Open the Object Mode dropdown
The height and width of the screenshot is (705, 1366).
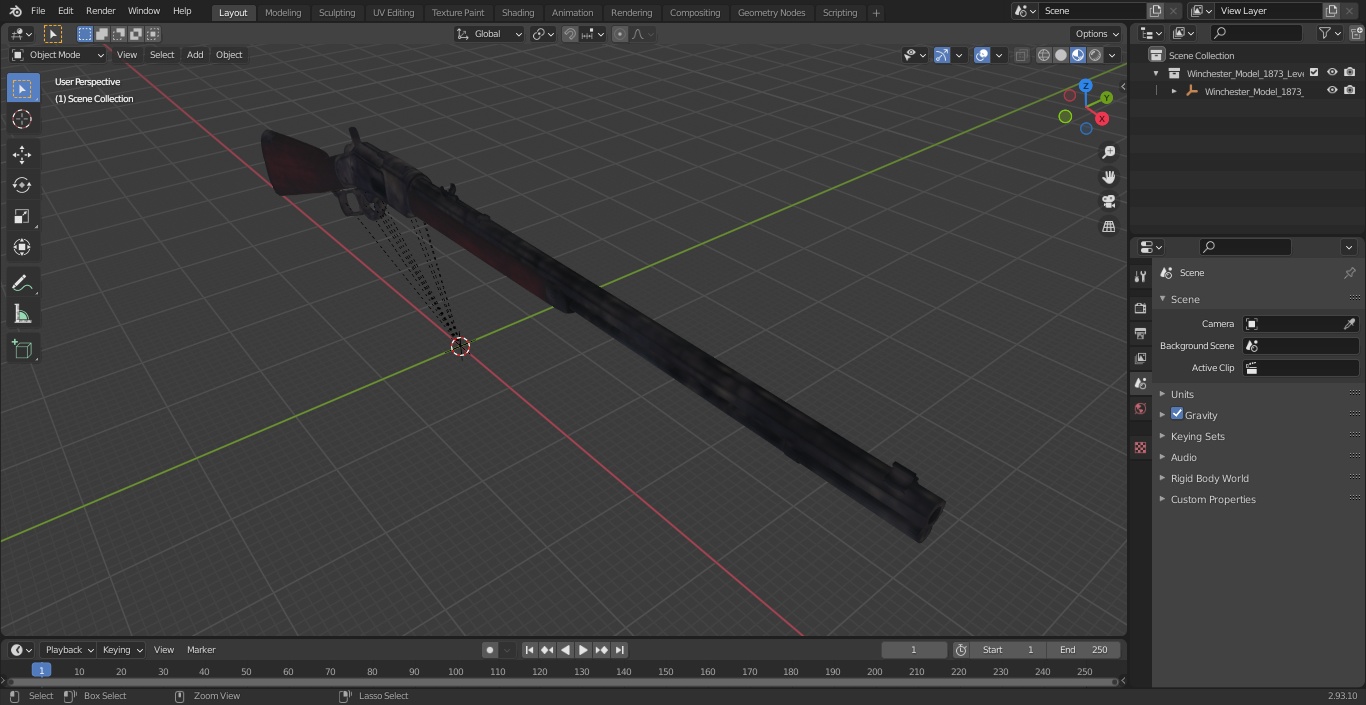pos(58,55)
